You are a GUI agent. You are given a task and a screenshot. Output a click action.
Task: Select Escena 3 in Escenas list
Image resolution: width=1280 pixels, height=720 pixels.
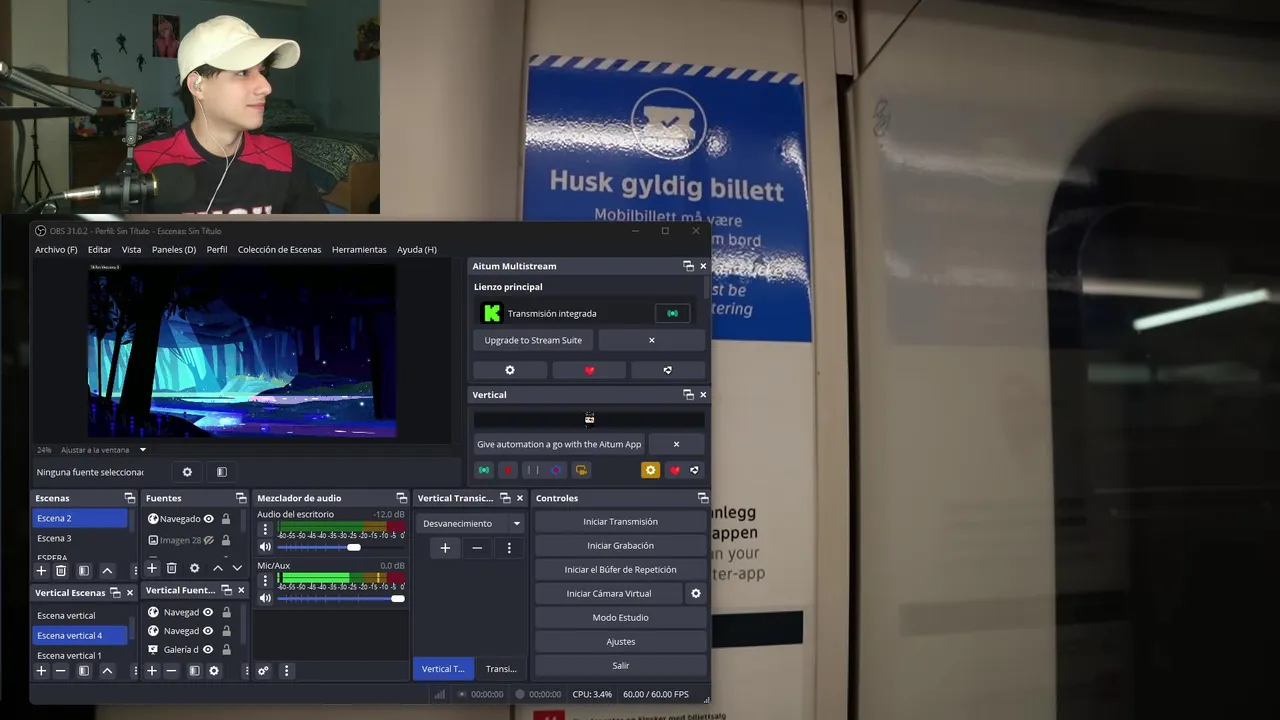tap(80, 538)
